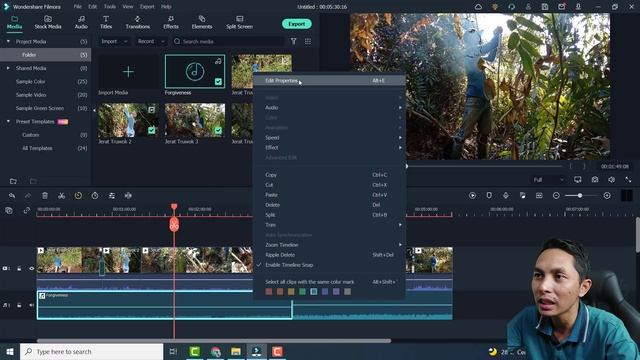Open the Windows Start button

[x=10, y=351]
